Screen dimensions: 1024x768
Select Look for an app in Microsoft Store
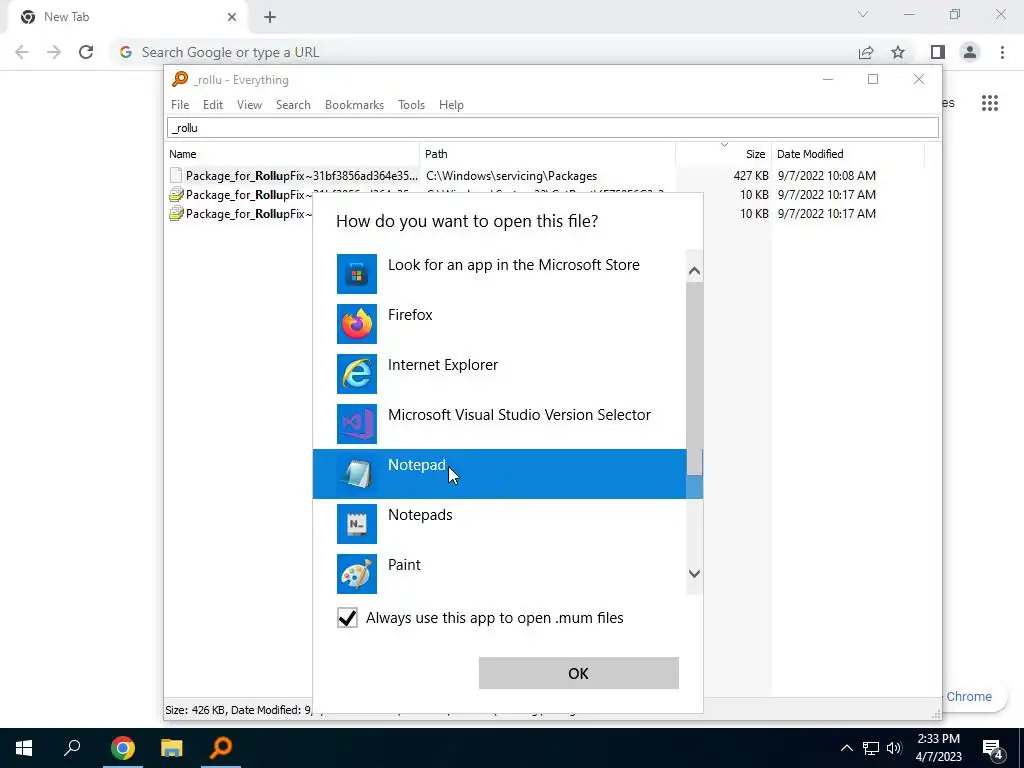pyautogui.click(x=514, y=265)
